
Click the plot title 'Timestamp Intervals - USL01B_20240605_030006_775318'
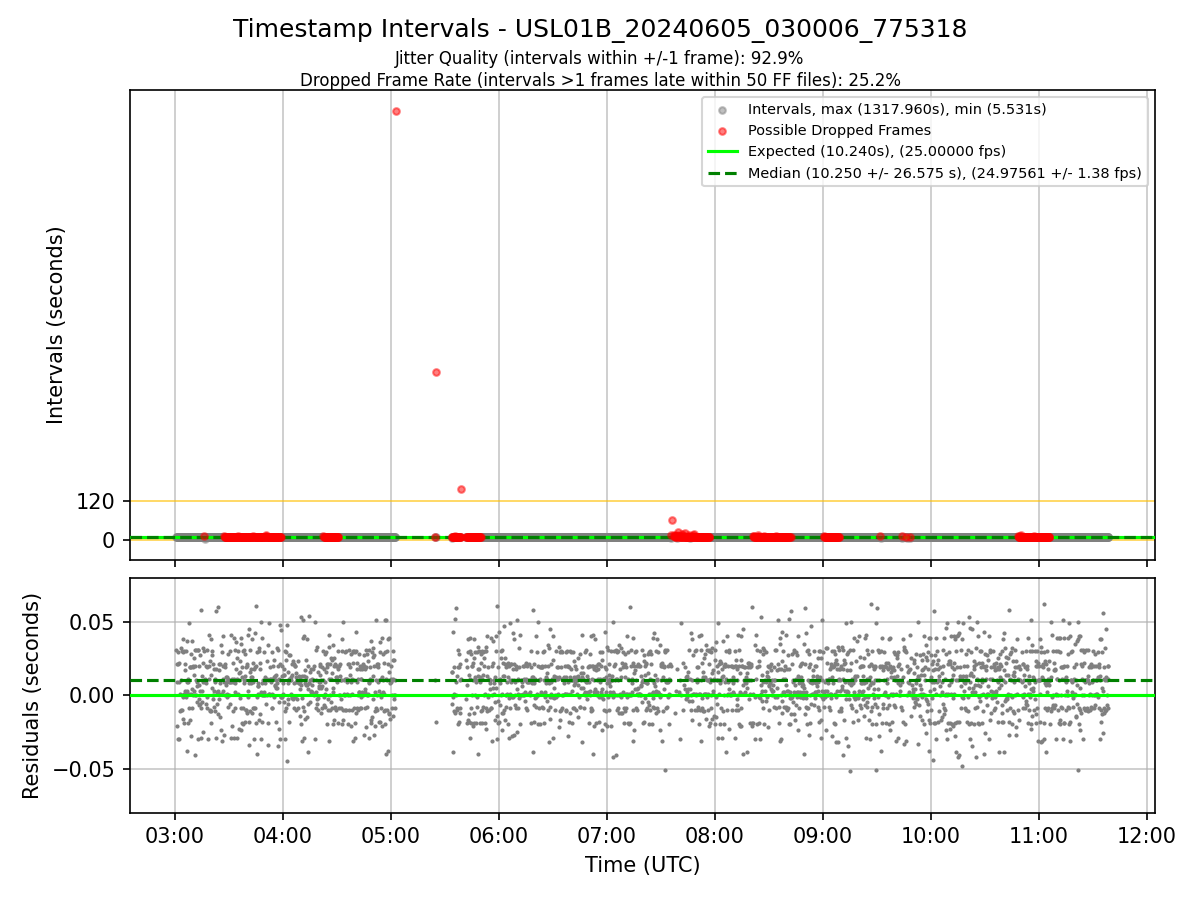(x=600, y=29)
